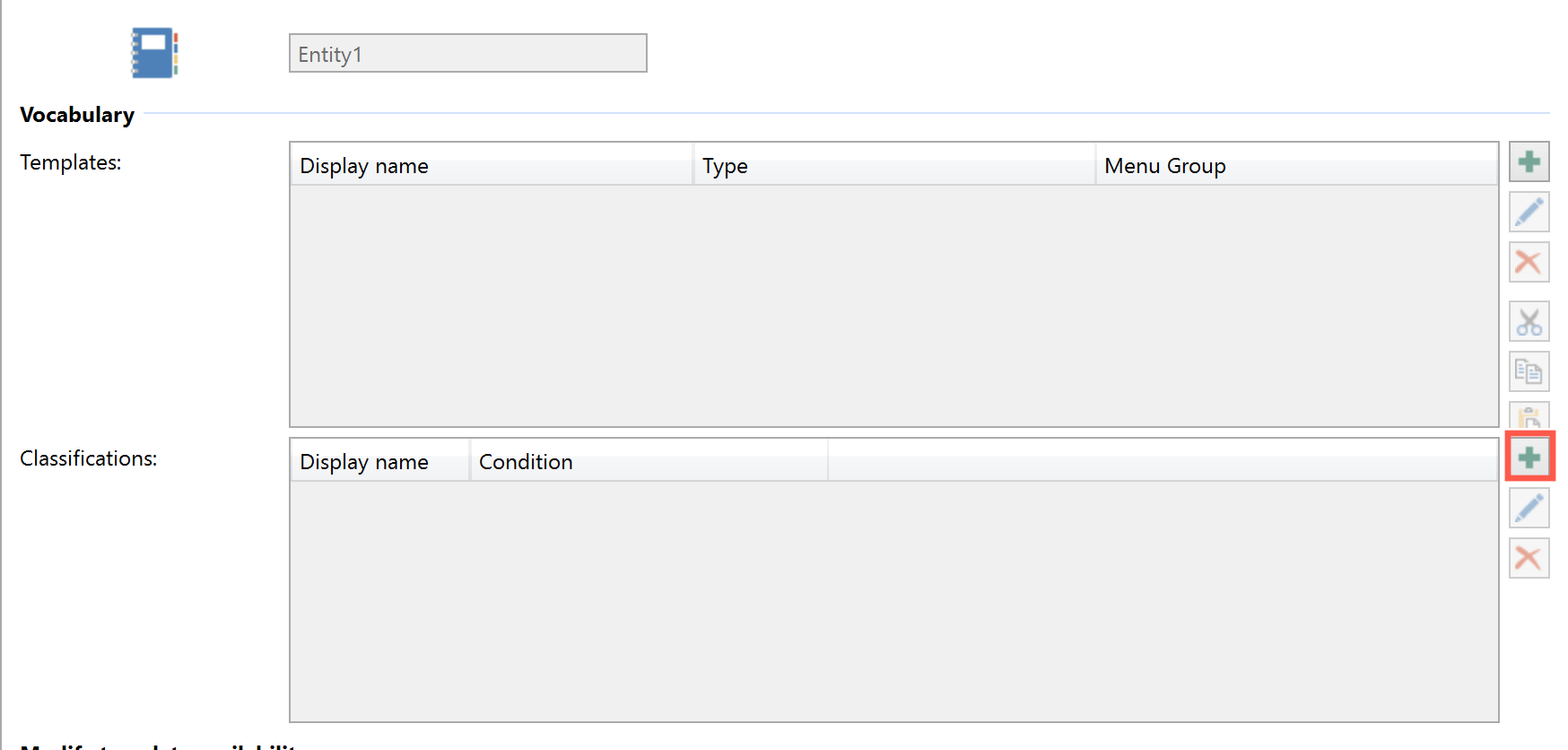Click the Vocabulary section heading
Image resolution: width=1568 pixels, height=750 pixels.
pos(77,115)
